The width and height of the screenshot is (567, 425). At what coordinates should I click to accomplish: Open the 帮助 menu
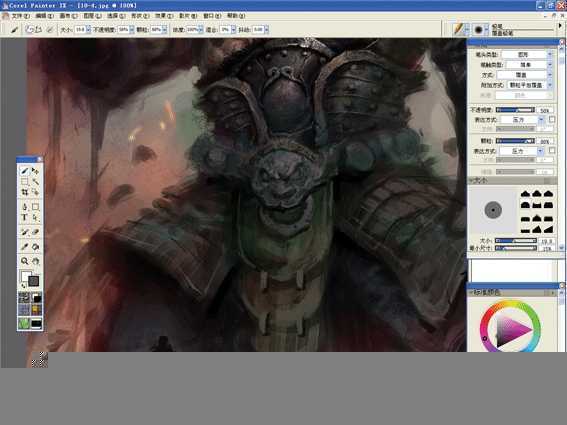tap(236, 16)
